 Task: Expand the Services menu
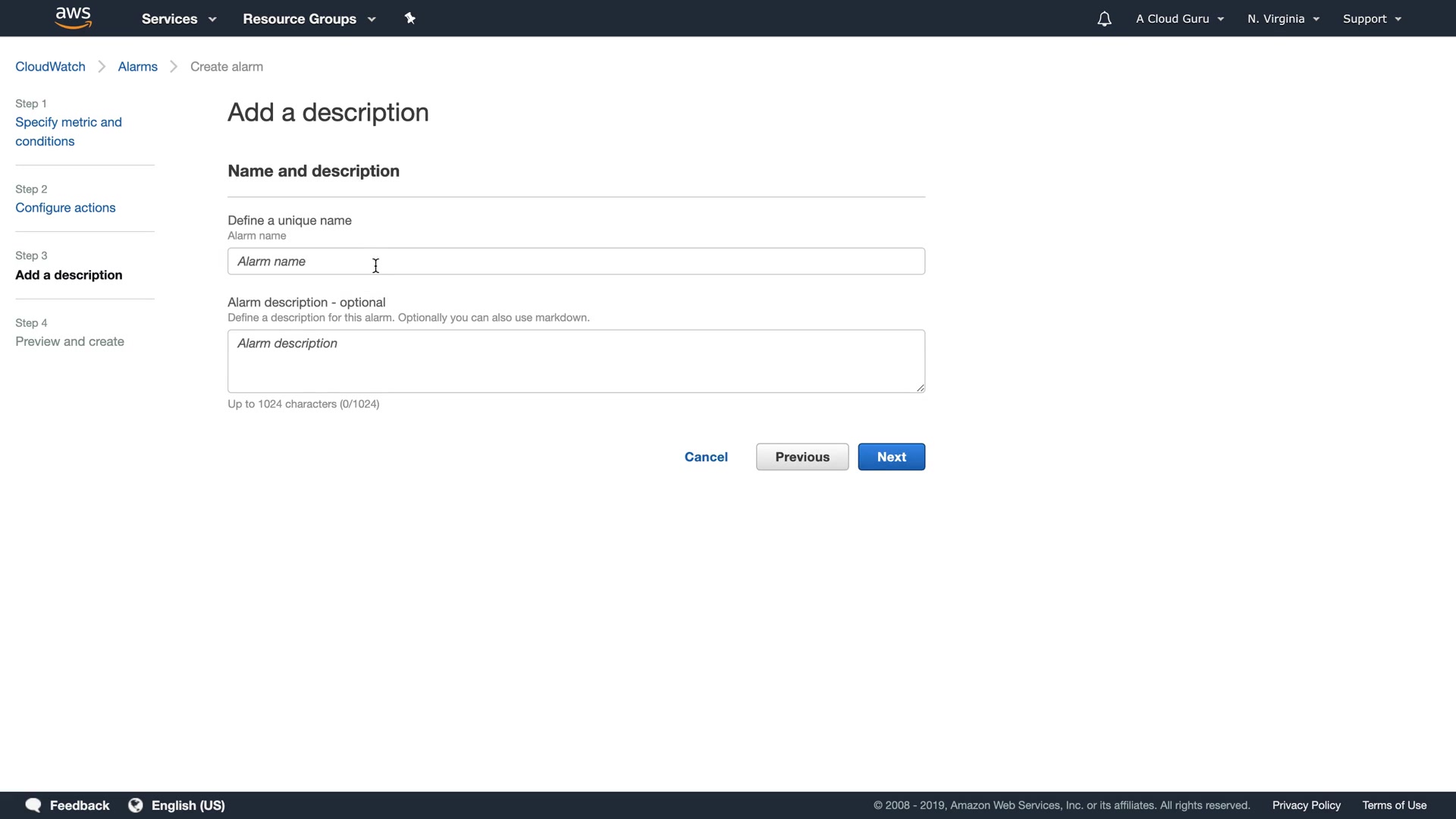[179, 19]
